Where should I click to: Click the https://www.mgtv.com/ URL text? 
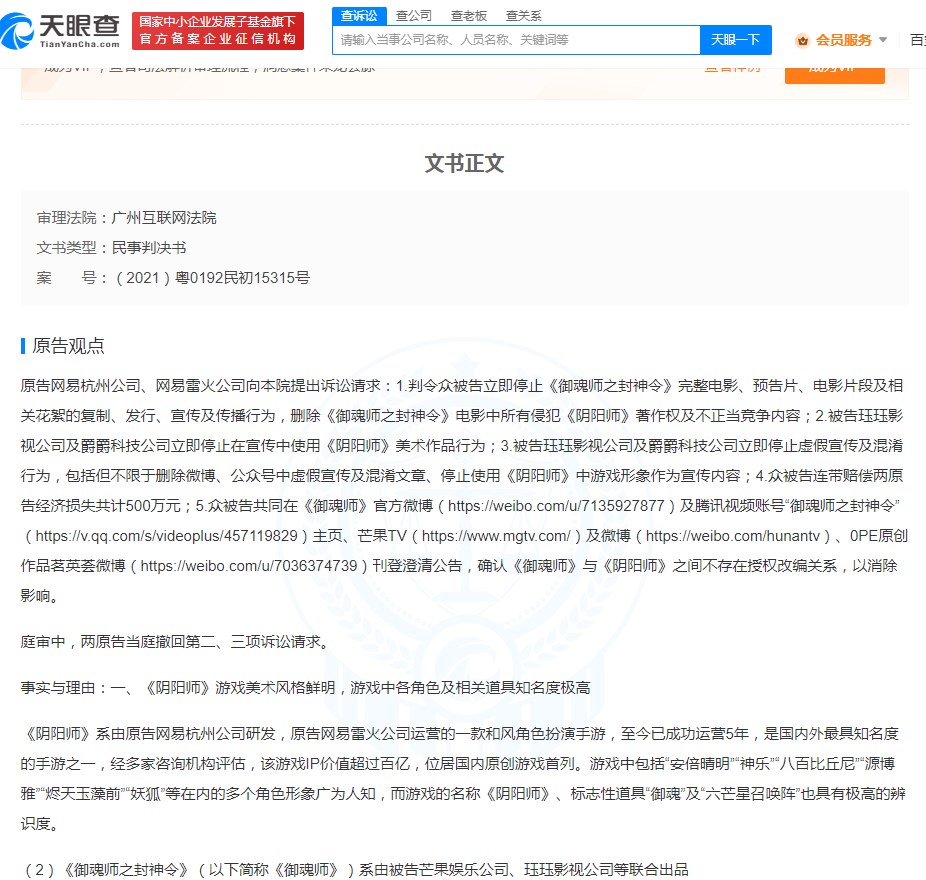(496, 536)
